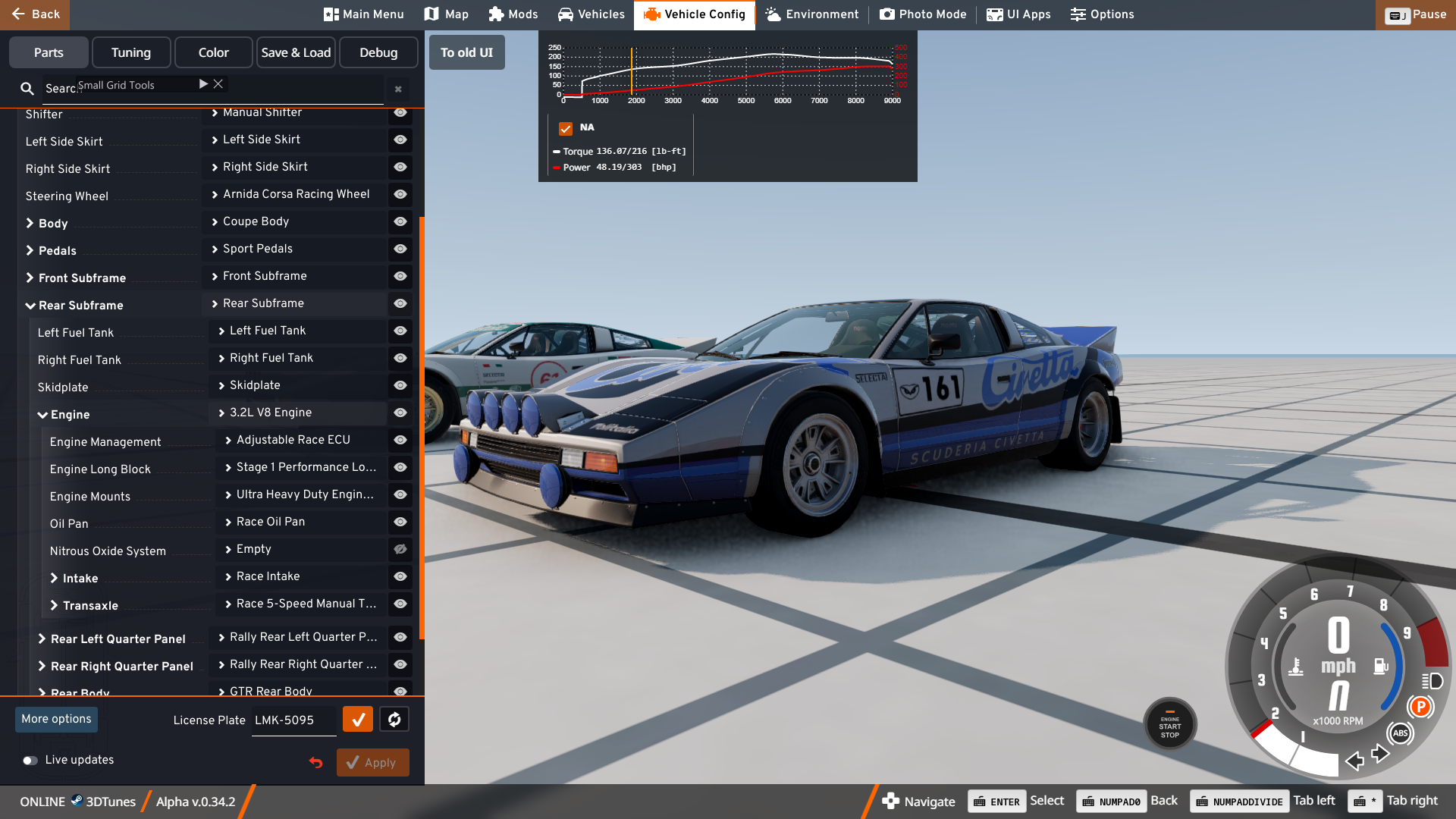Image resolution: width=1456 pixels, height=819 pixels.
Task: Click the search magnifier icon
Action: coord(27,89)
